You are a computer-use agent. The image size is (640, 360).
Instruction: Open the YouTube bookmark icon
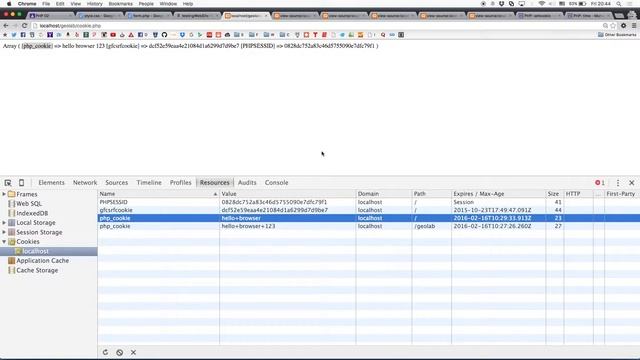[x=113, y=35]
